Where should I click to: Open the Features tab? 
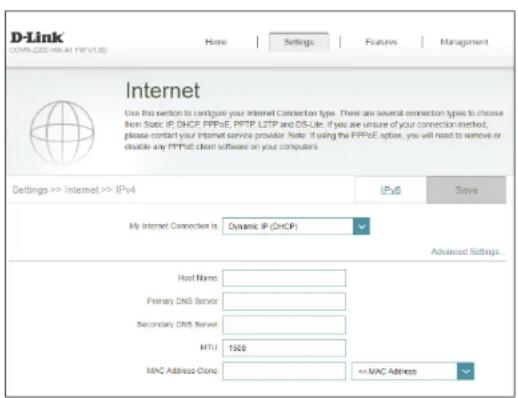coord(381,42)
